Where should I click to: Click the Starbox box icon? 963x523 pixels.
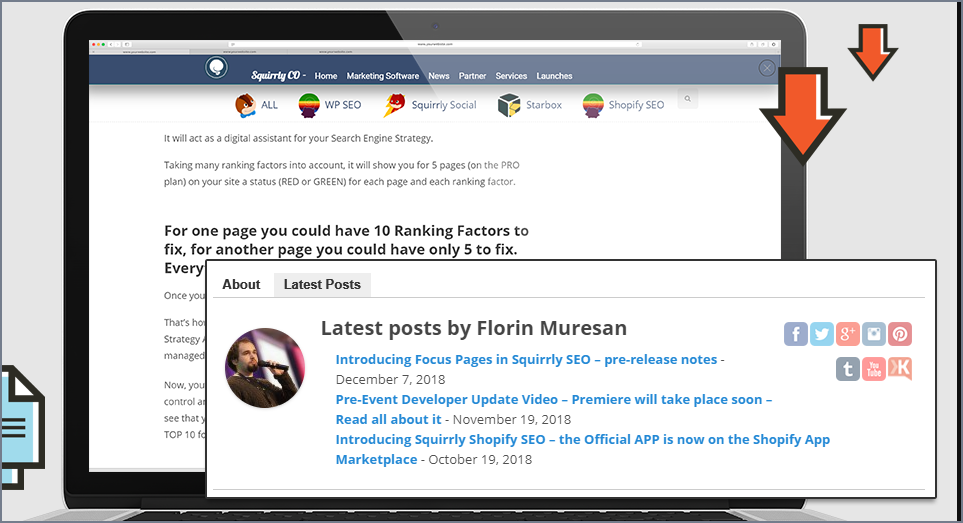point(509,105)
